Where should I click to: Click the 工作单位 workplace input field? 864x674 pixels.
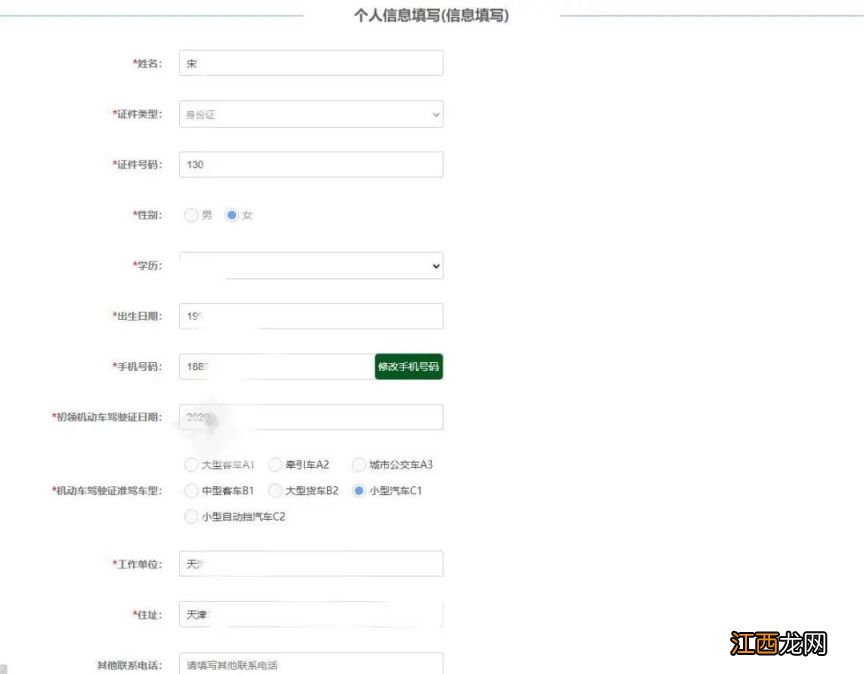(310, 563)
